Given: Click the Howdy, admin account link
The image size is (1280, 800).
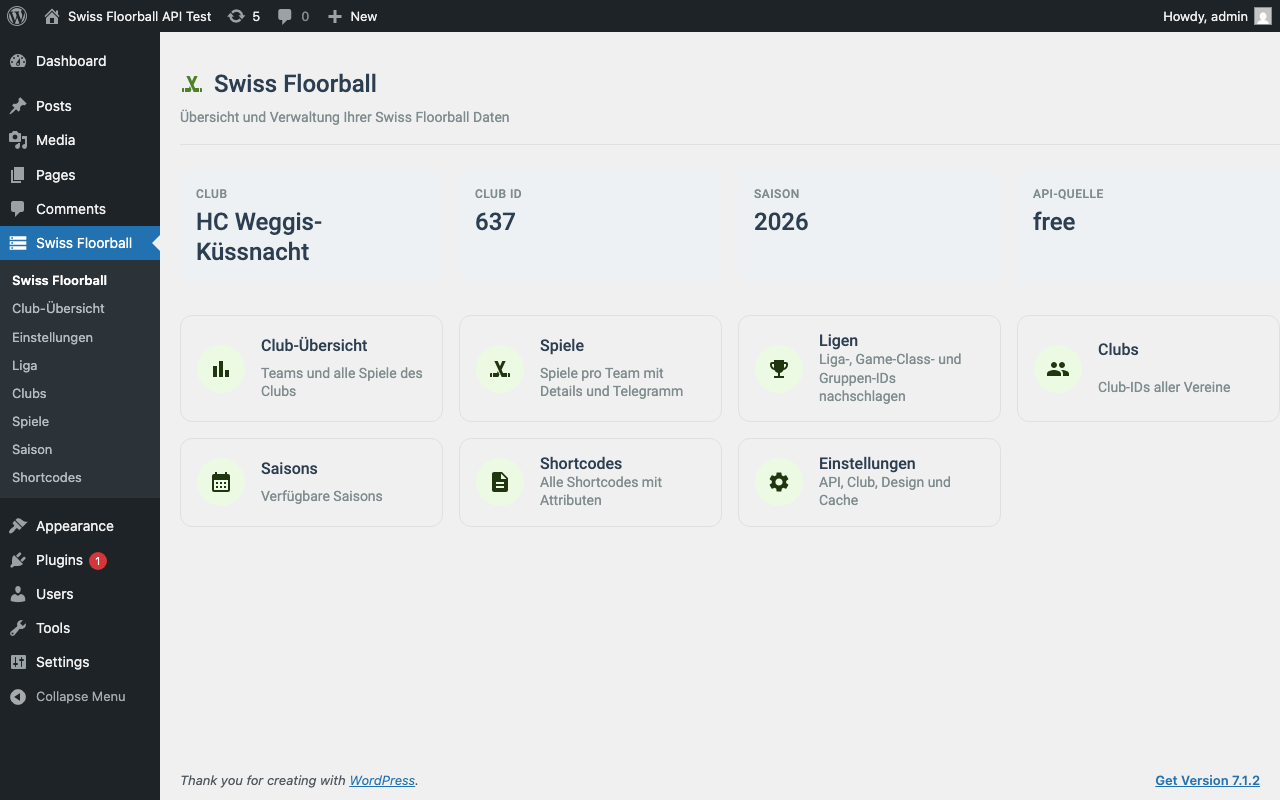Looking at the screenshot, I should [1217, 16].
